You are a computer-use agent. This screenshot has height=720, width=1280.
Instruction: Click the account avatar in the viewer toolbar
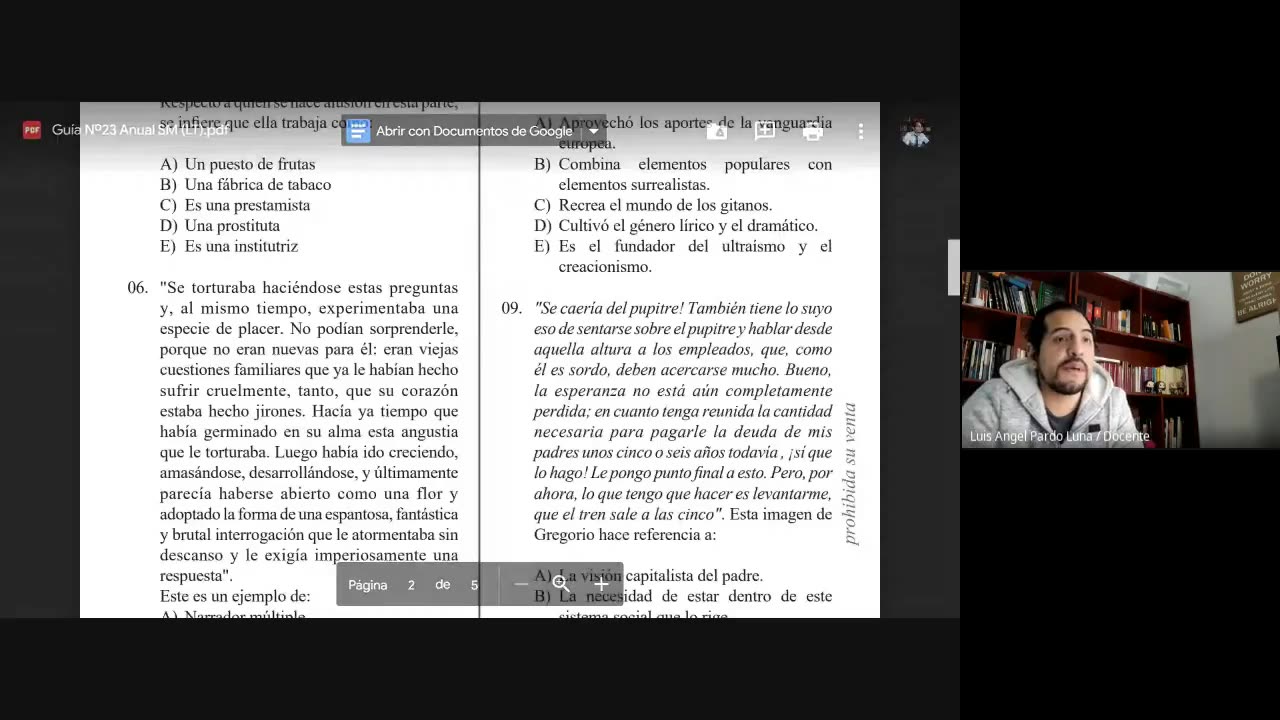(x=915, y=132)
